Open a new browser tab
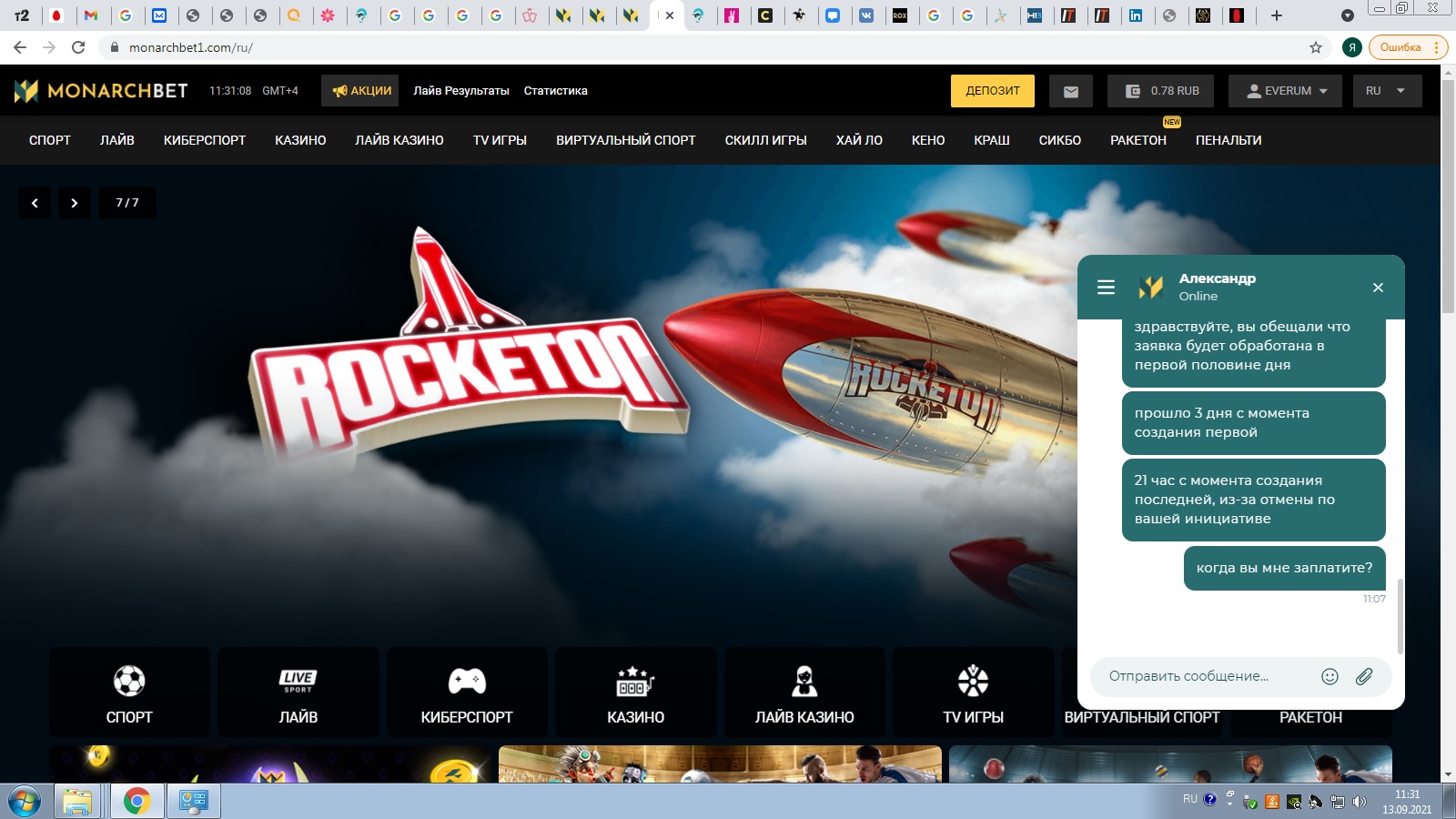Image resolution: width=1456 pixels, height=819 pixels. click(1277, 15)
